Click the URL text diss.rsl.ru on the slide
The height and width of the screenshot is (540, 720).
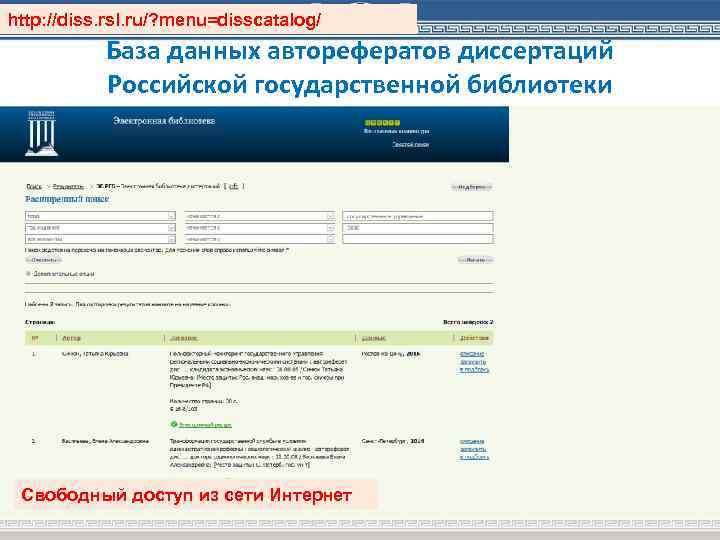point(164,20)
